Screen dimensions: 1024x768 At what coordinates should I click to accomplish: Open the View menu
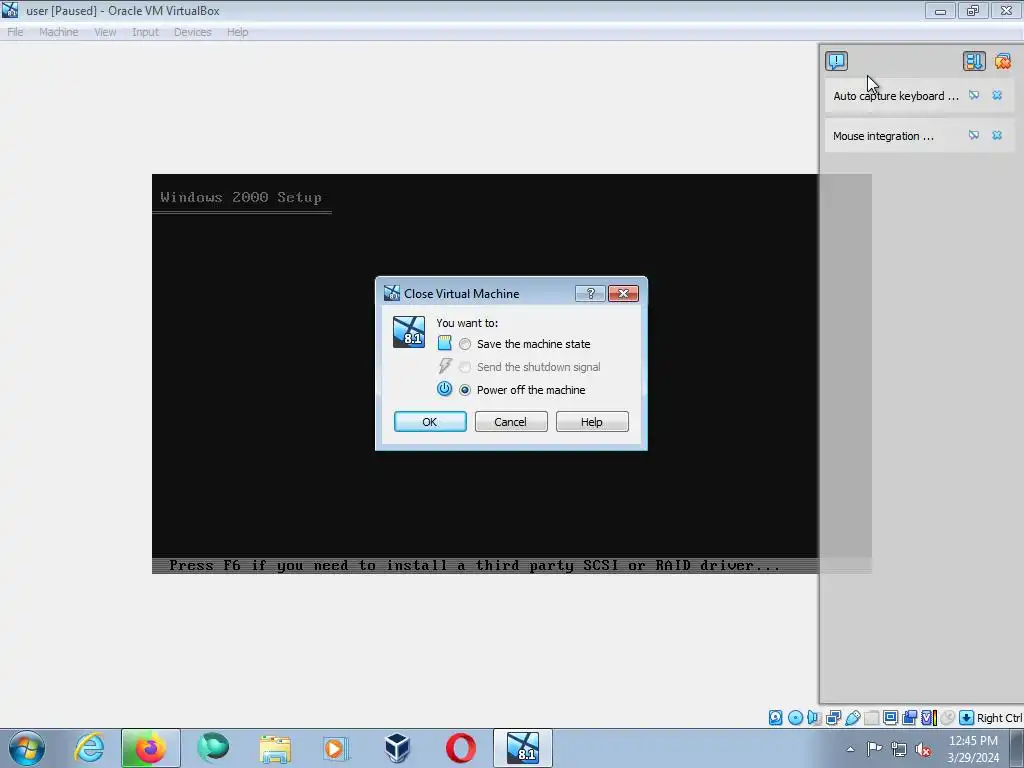pyautogui.click(x=105, y=32)
